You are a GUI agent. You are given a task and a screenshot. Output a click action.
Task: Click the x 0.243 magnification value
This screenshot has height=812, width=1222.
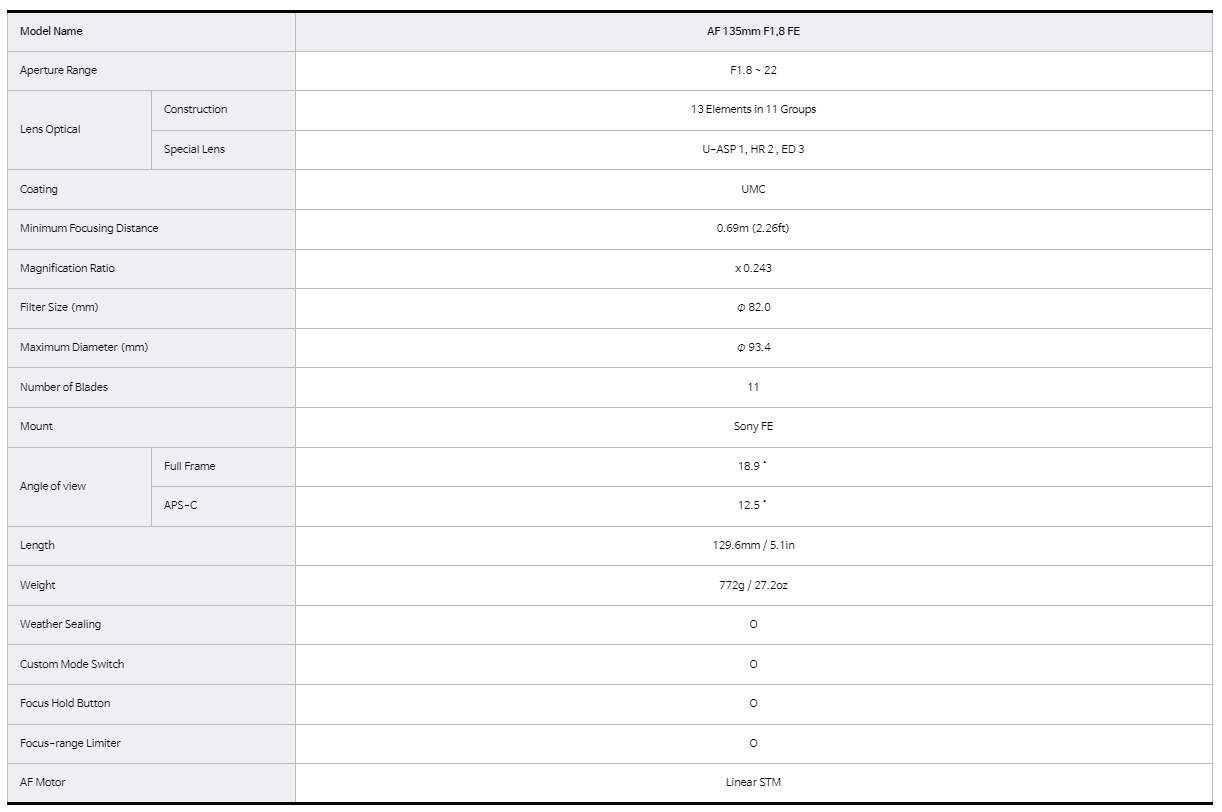(x=753, y=268)
